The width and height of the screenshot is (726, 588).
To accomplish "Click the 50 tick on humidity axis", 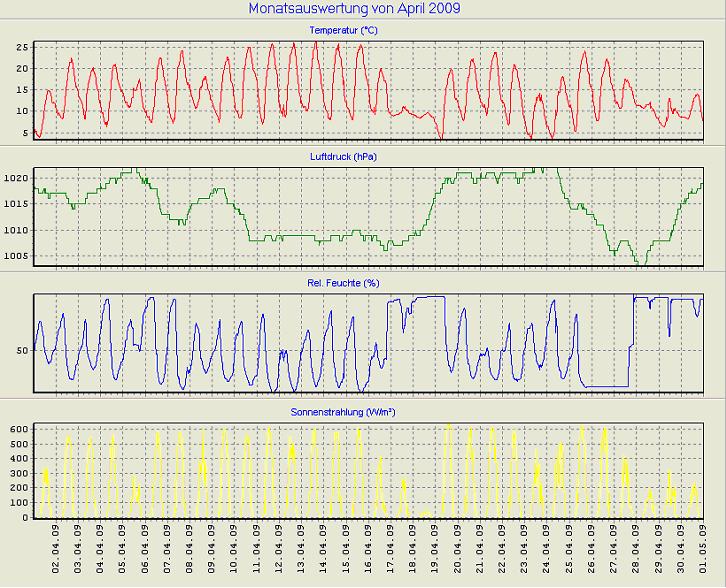I will click(22, 350).
